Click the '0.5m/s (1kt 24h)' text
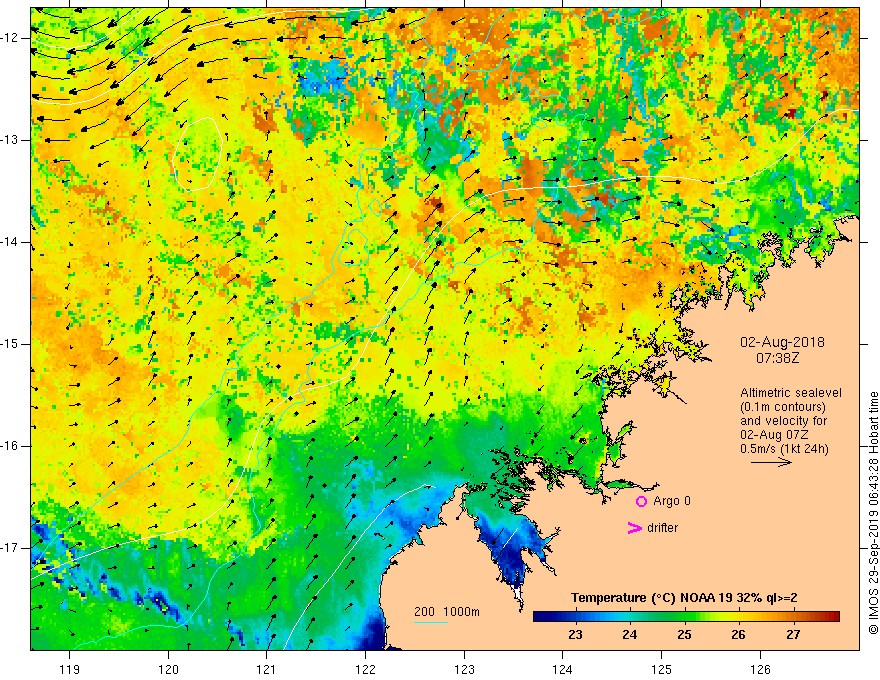The image size is (880, 680). point(784,449)
